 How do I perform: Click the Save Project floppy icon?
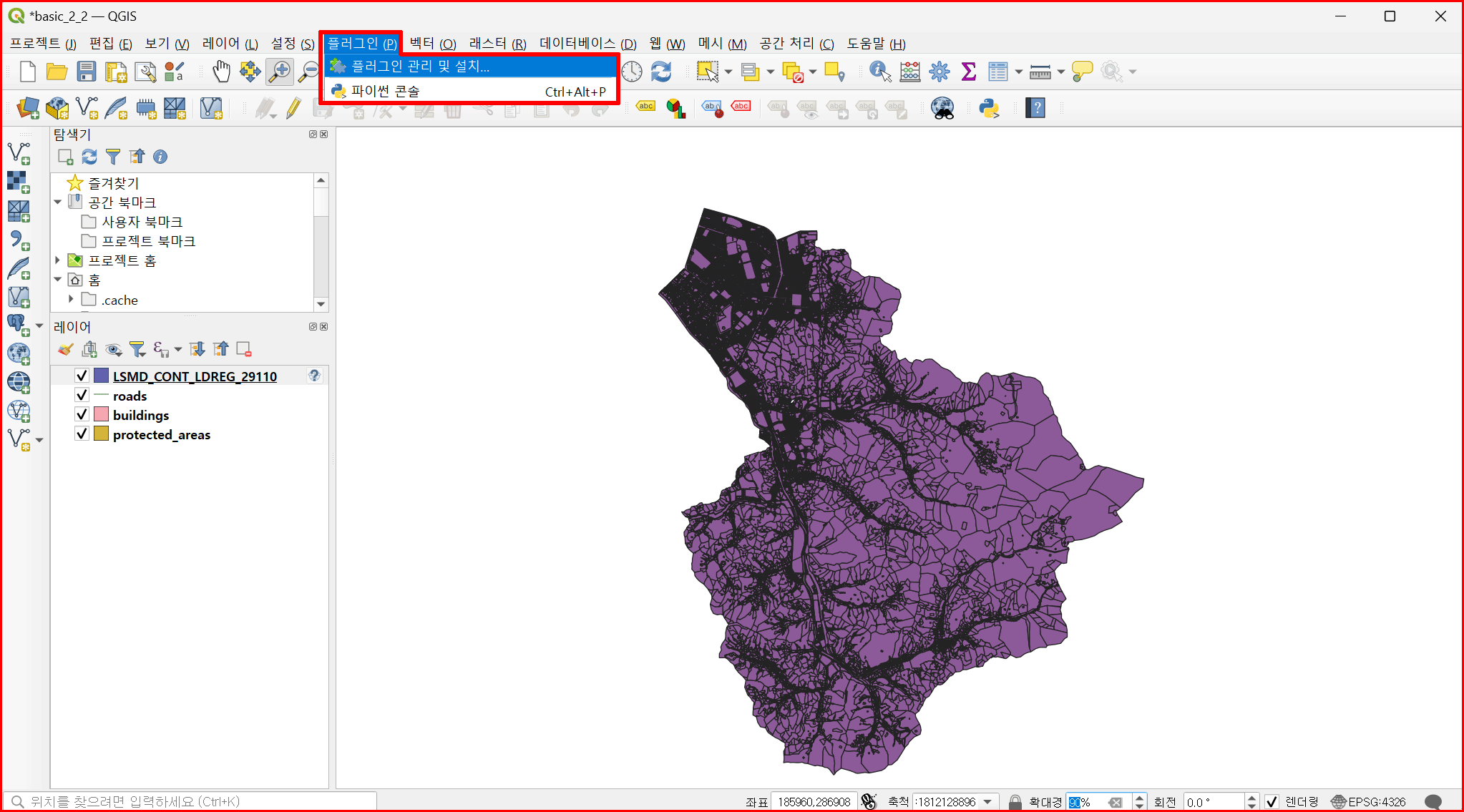click(x=87, y=72)
